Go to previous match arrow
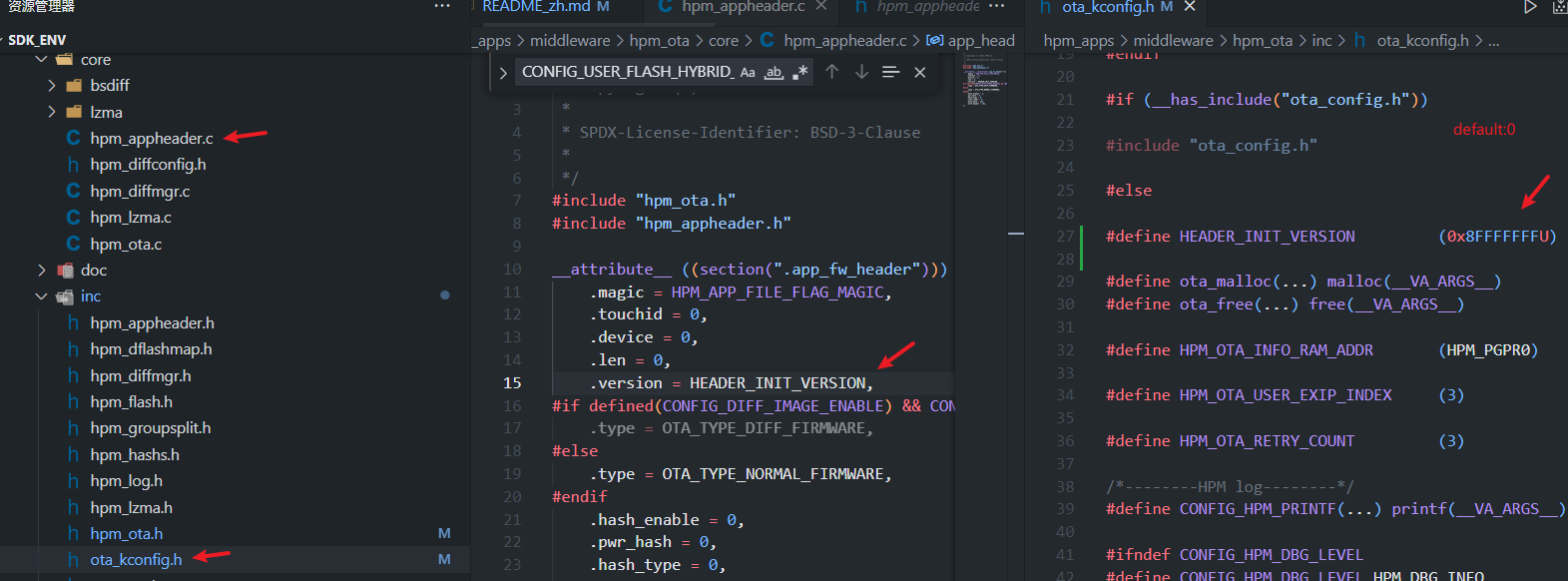The width and height of the screenshot is (1568, 581). (831, 72)
